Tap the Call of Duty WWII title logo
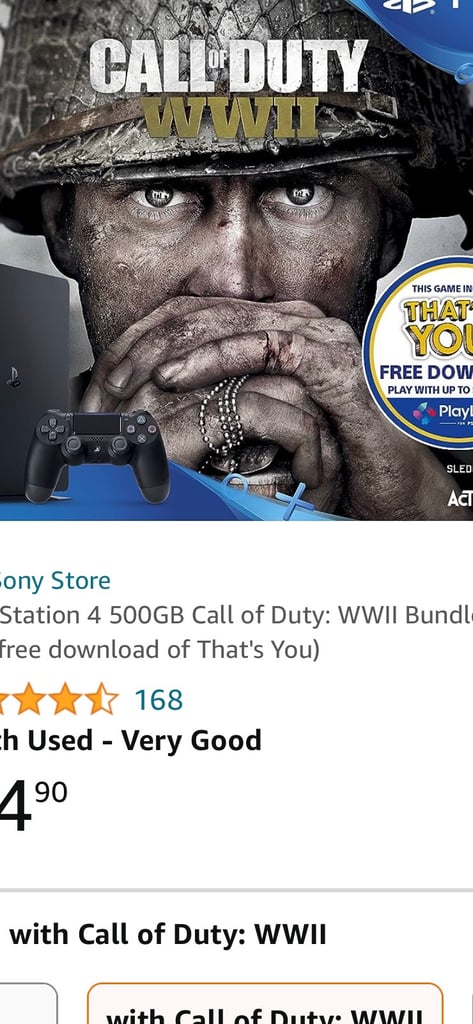The height and width of the screenshot is (1024, 473). click(x=228, y=88)
